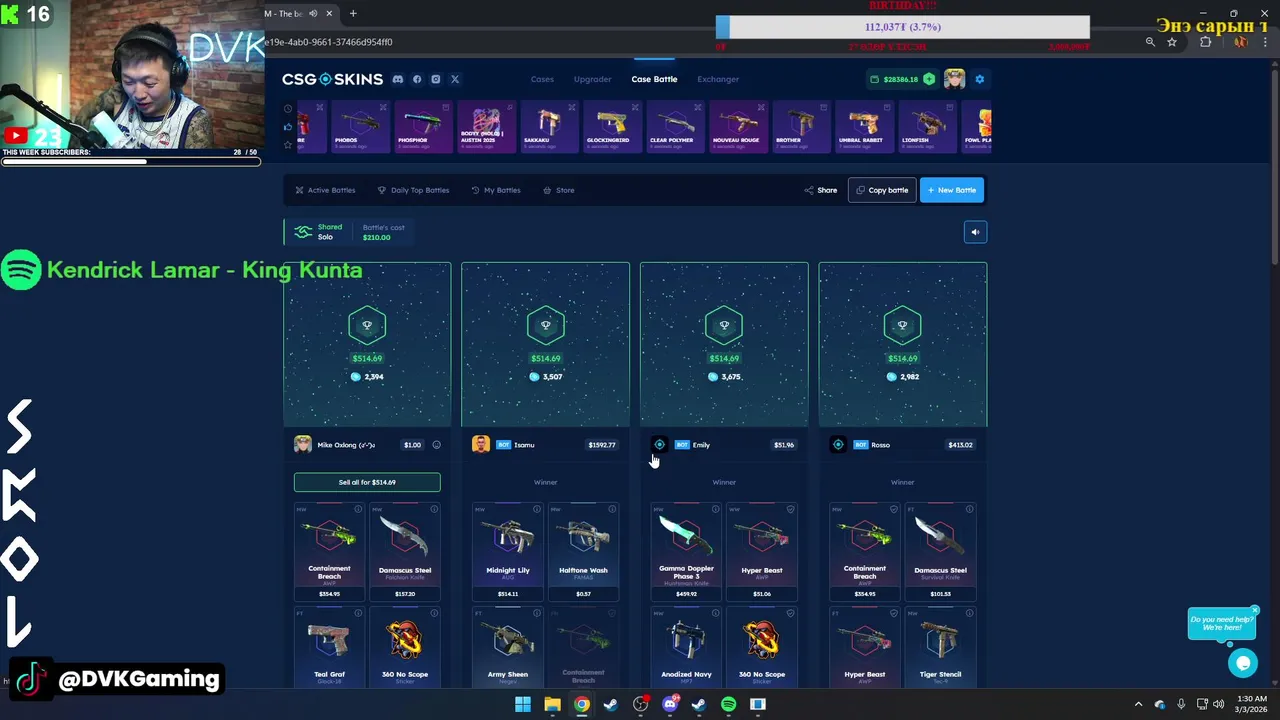The width and height of the screenshot is (1280, 720).
Task: Click Isamu's $1592.77 total value
Action: tap(602, 445)
